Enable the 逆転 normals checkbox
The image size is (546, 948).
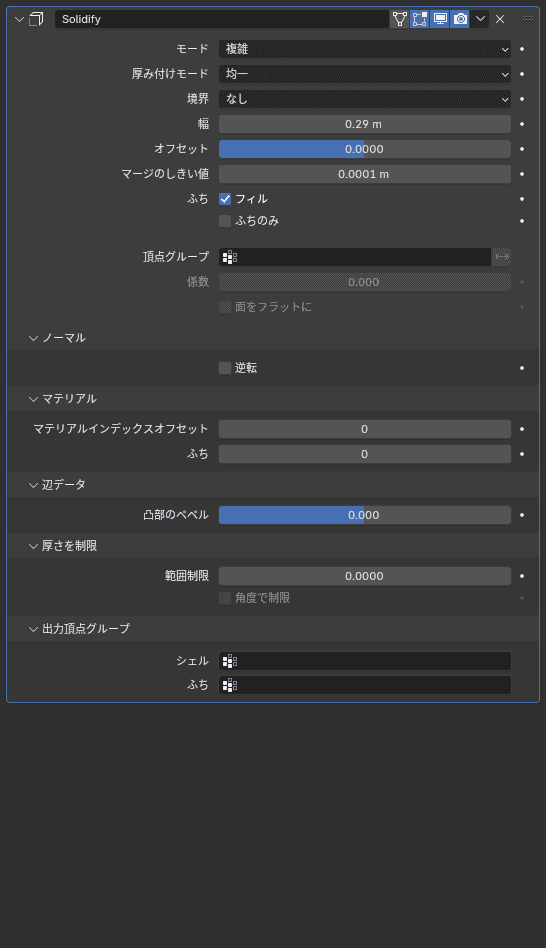225,368
